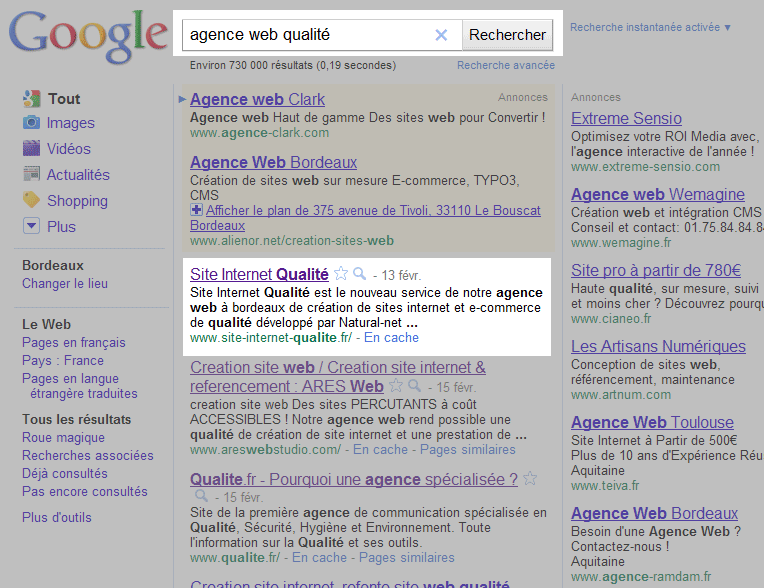Open Agence web Wemagine ad
The image size is (764, 588).
tap(658, 194)
